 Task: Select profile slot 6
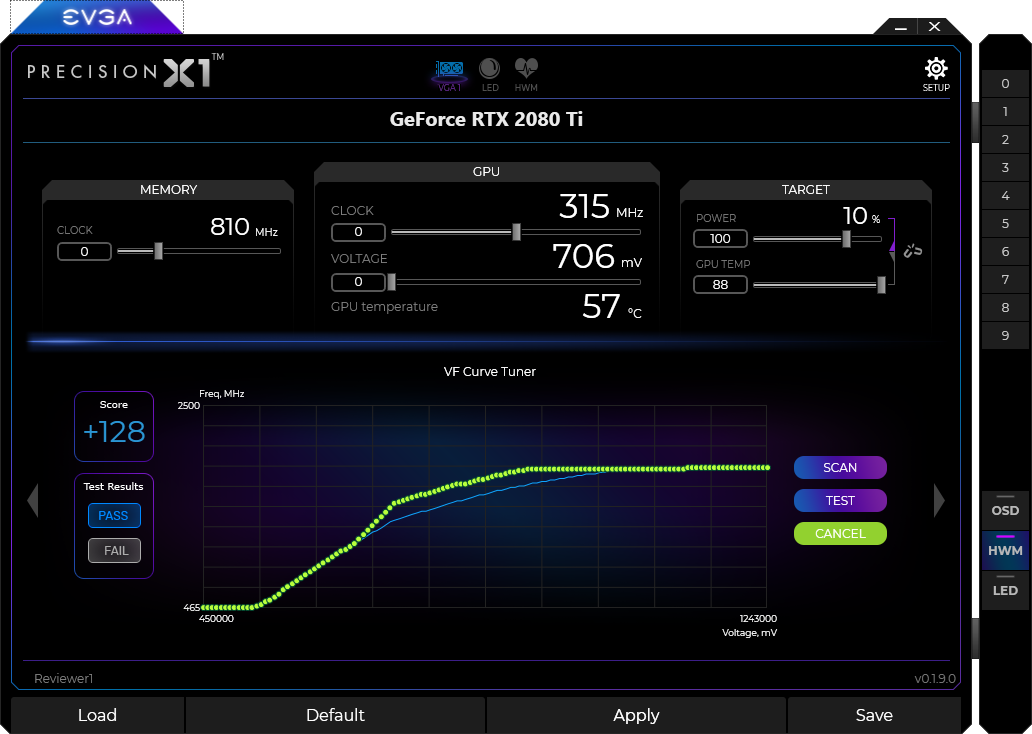[x=1005, y=251]
